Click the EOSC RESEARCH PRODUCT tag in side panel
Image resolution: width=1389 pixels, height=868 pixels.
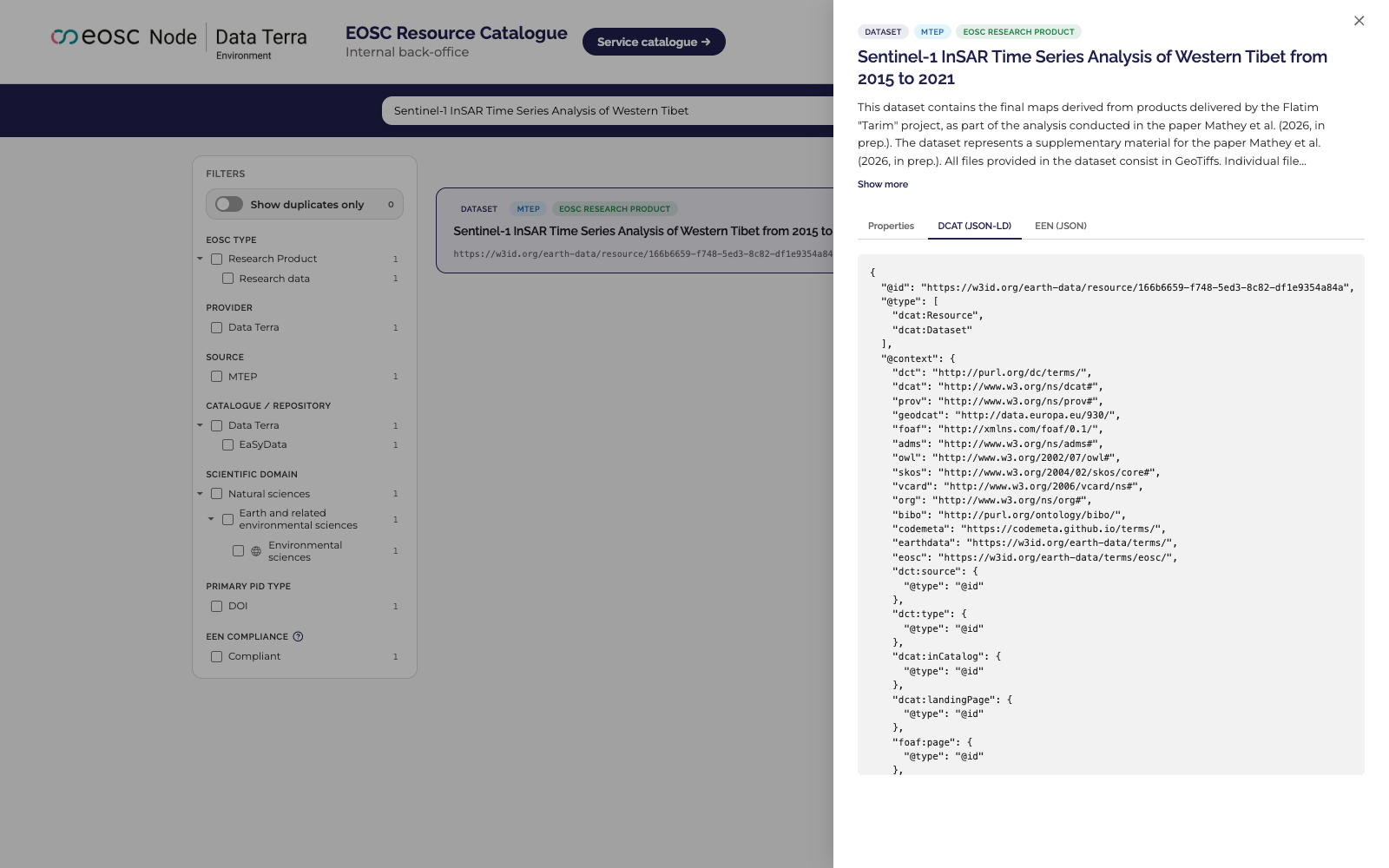click(x=1018, y=32)
